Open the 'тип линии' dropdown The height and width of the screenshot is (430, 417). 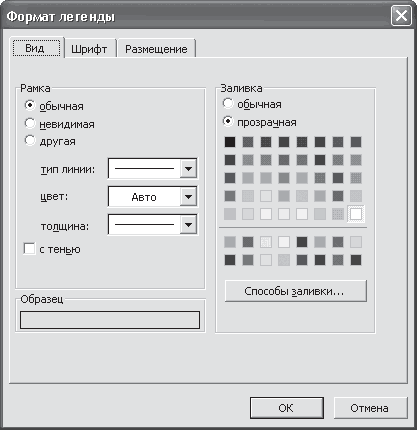click(188, 169)
